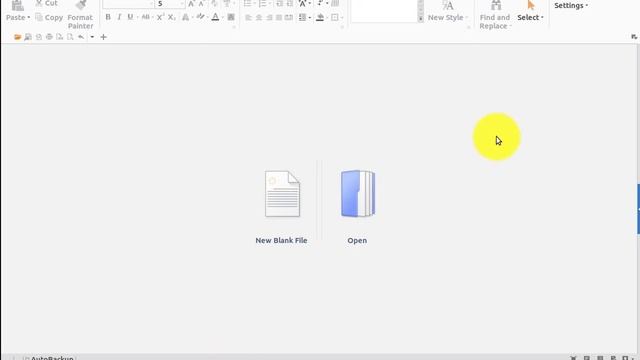Click the ribbon collapse icon at right
Screen dimensions: 640x360
click(x=634, y=37)
